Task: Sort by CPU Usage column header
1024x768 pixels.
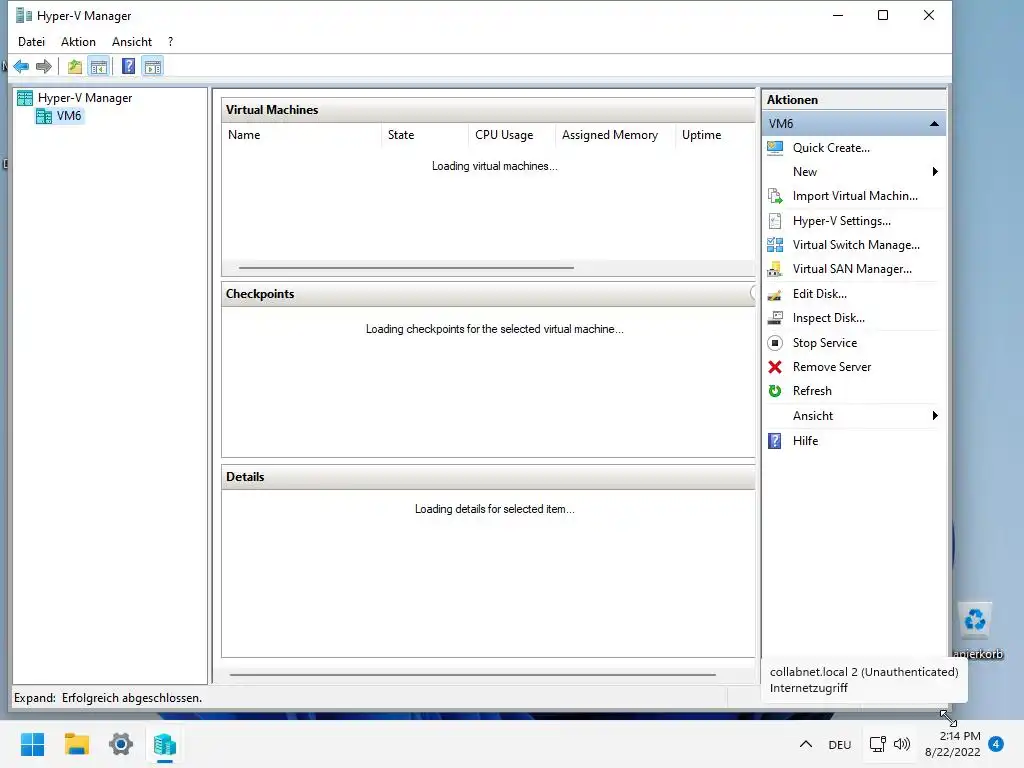Action: [511, 135]
